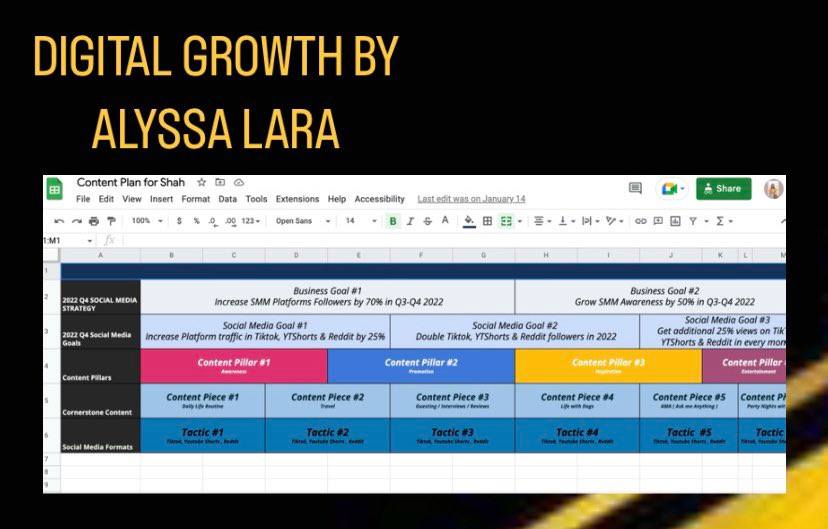Viewport: 828px width, 529px height.
Task: Select the pink Content Pillar #1 cell
Action: (x=234, y=366)
